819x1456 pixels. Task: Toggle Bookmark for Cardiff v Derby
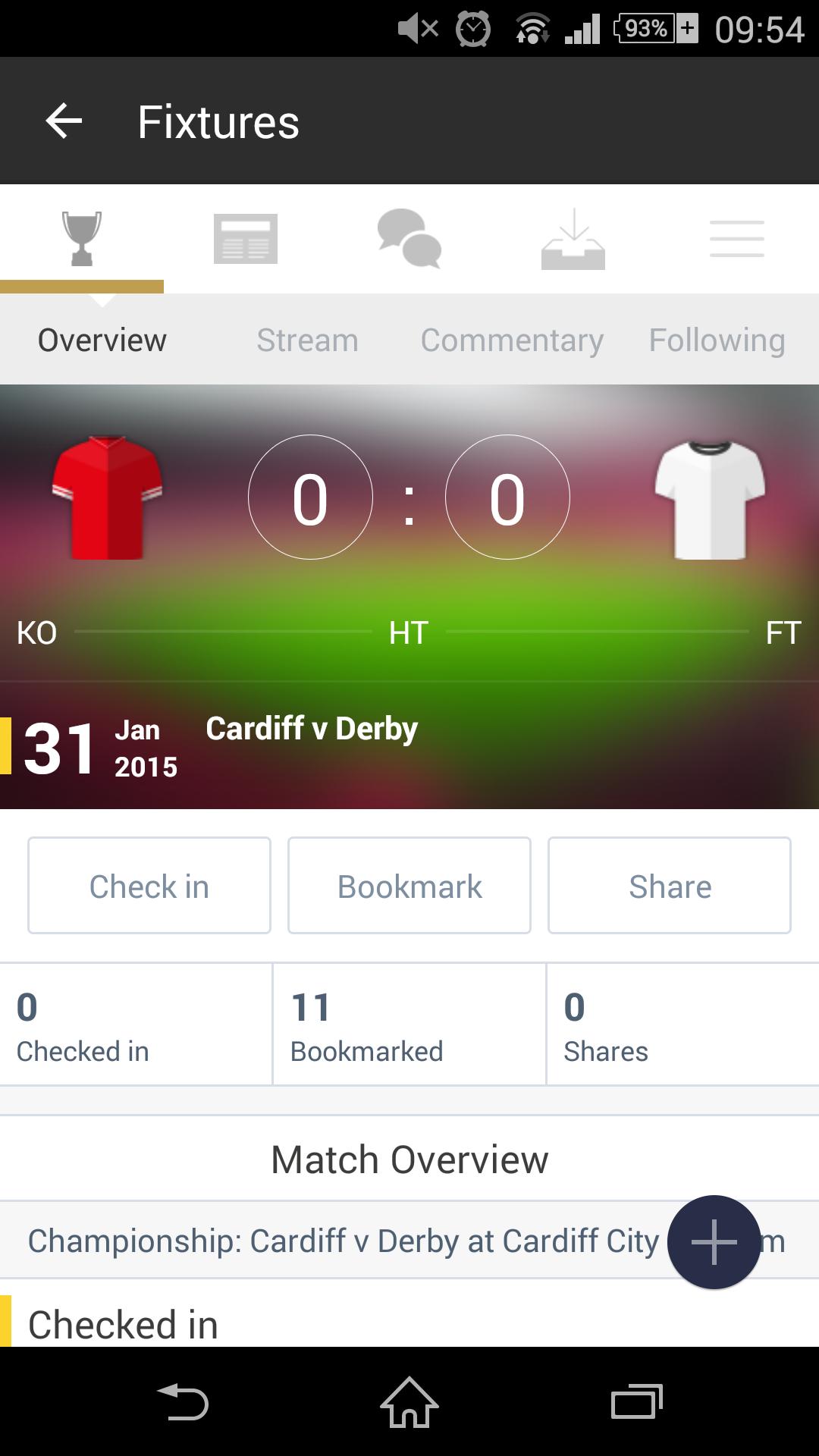coord(409,885)
